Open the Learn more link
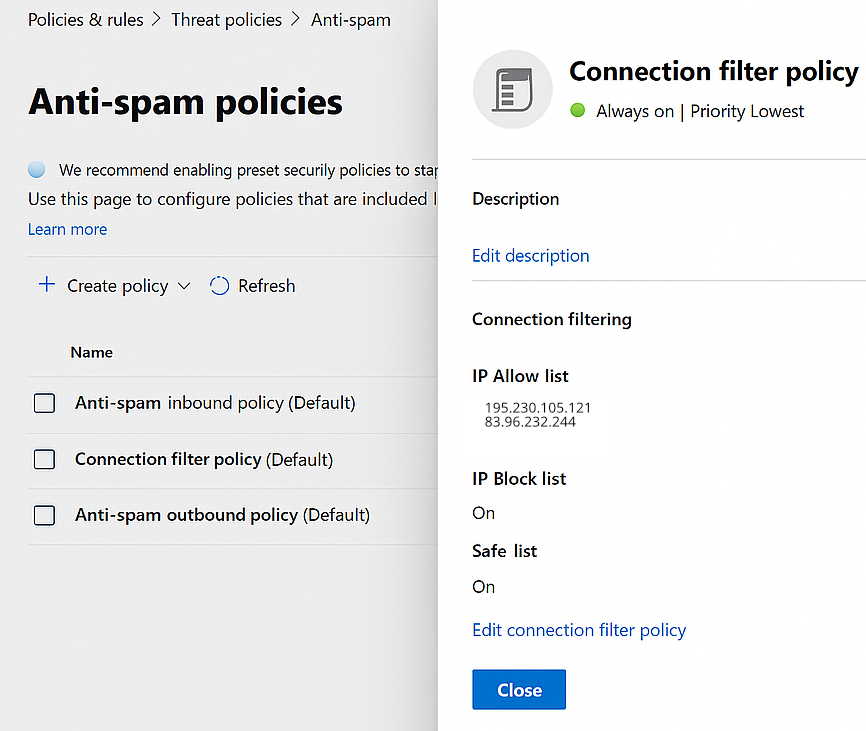866x731 pixels. pos(67,229)
